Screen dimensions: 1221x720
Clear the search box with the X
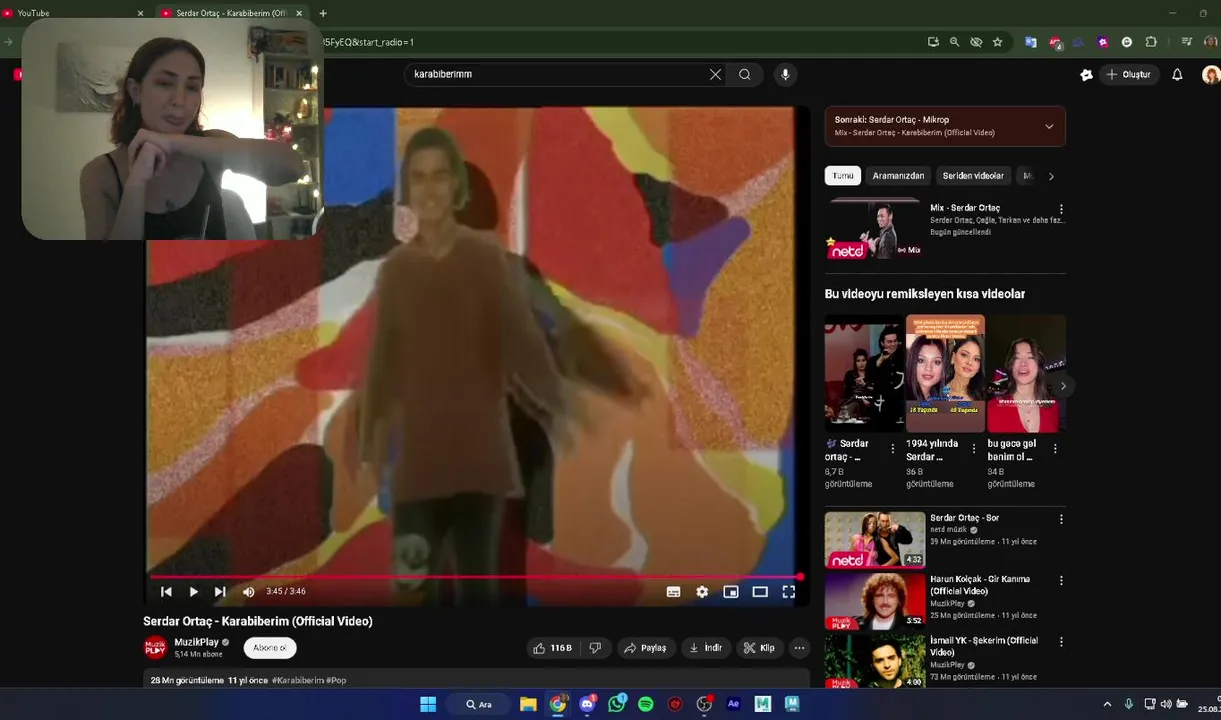[715, 74]
